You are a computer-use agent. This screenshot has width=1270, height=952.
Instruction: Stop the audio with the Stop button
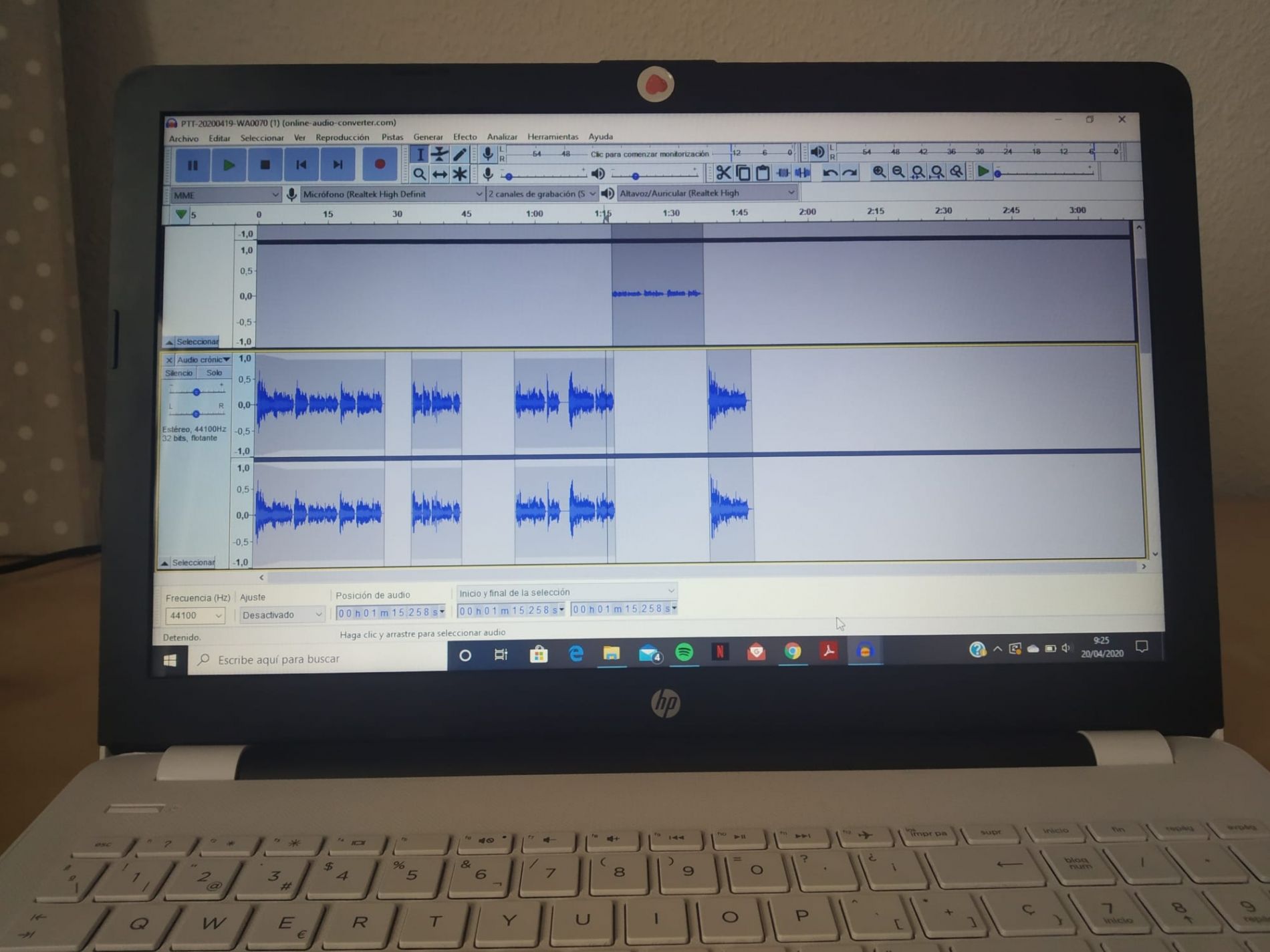click(x=265, y=165)
